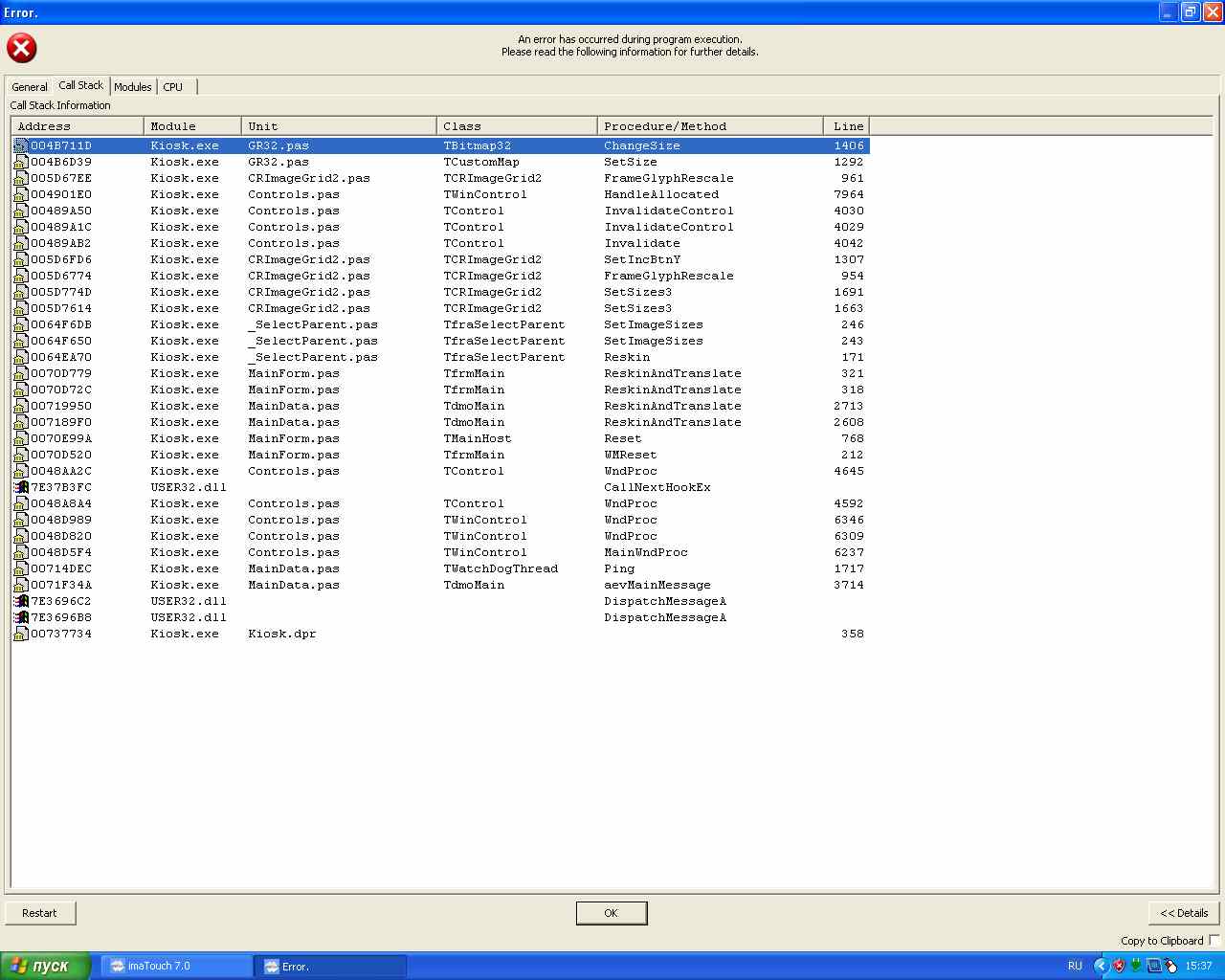This screenshot has width=1225, height=980.
Task: Enable the Copy to Clipboard checkbox
Action: point(1214,941)
